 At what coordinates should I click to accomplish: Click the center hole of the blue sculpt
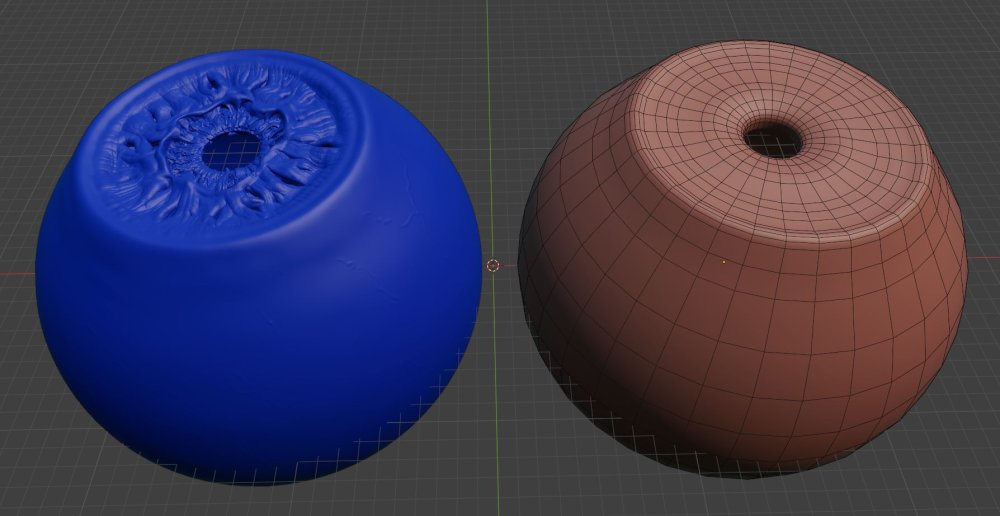coord(232,150)
